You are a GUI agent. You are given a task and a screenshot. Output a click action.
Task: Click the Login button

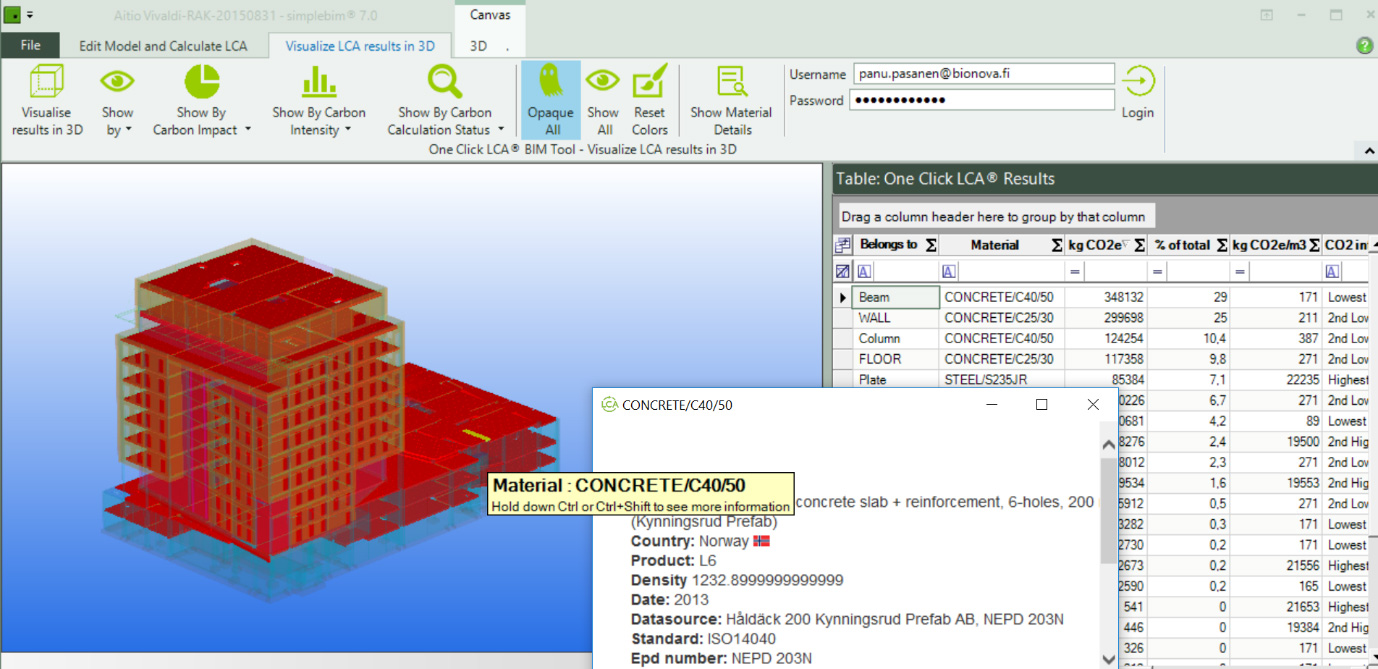click(1138, 94)
